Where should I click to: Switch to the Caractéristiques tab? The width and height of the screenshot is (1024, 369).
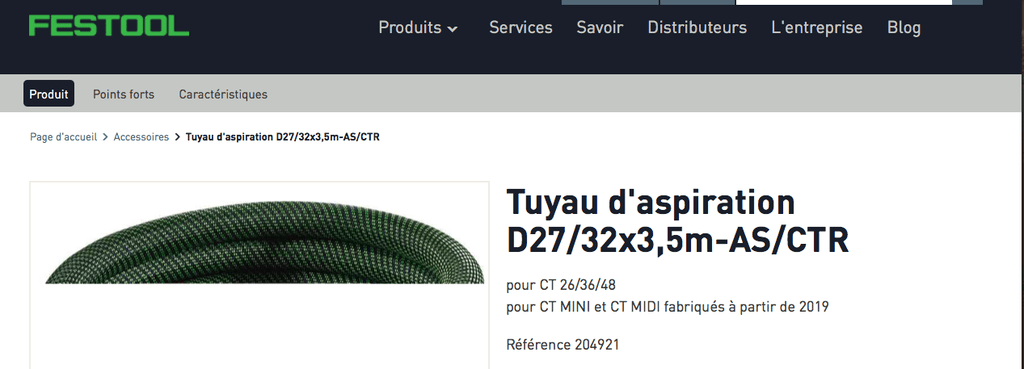point(223,94)
